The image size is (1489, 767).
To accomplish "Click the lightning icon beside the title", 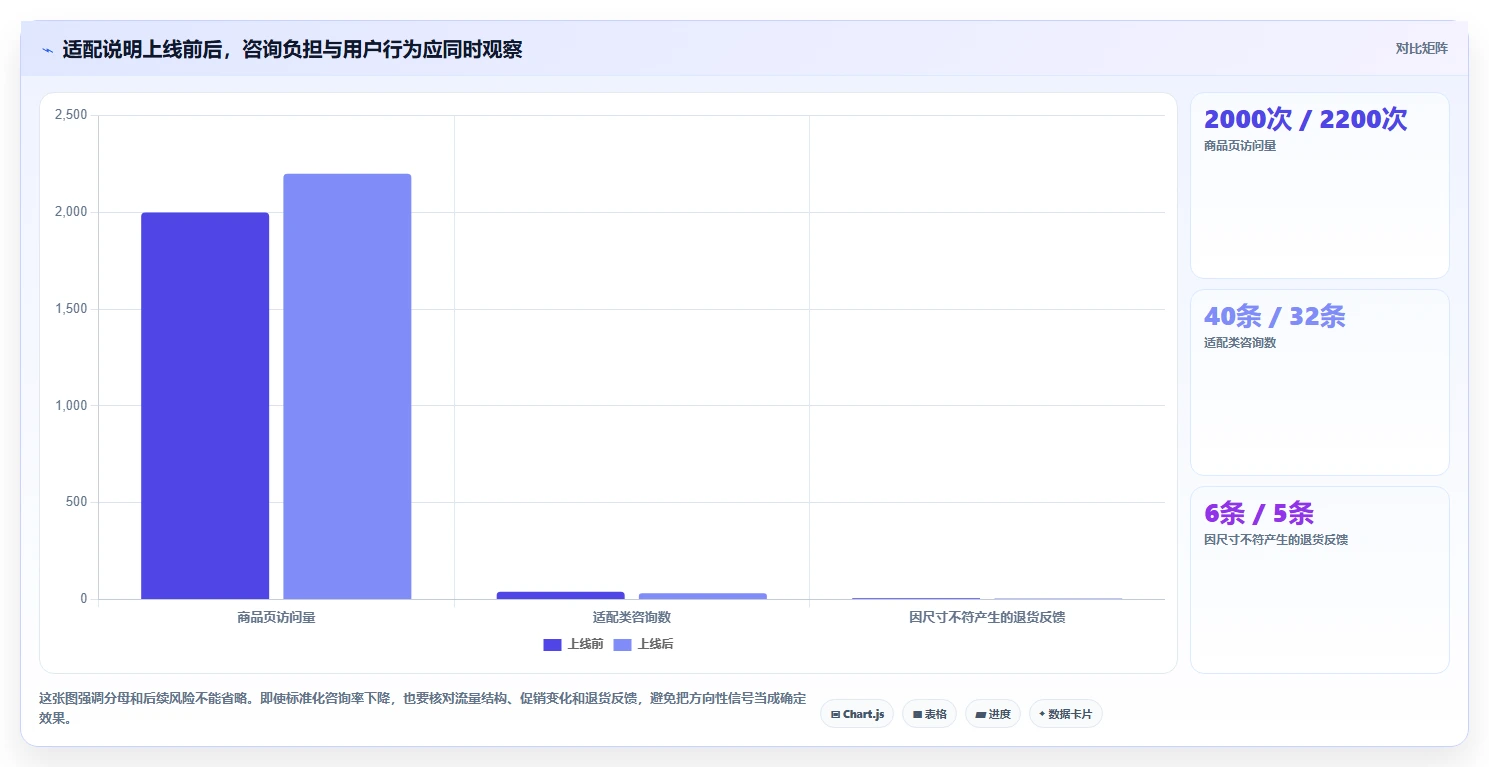I will 48,50.
